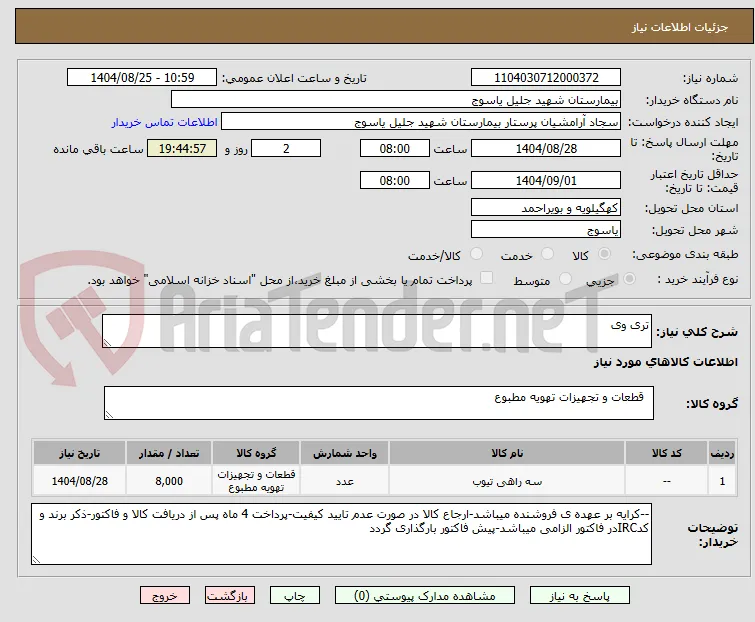This screenshot has width=755, height=622.
Task: Click the ایجاد کننده درخواست field
Action: pos(421,122)
